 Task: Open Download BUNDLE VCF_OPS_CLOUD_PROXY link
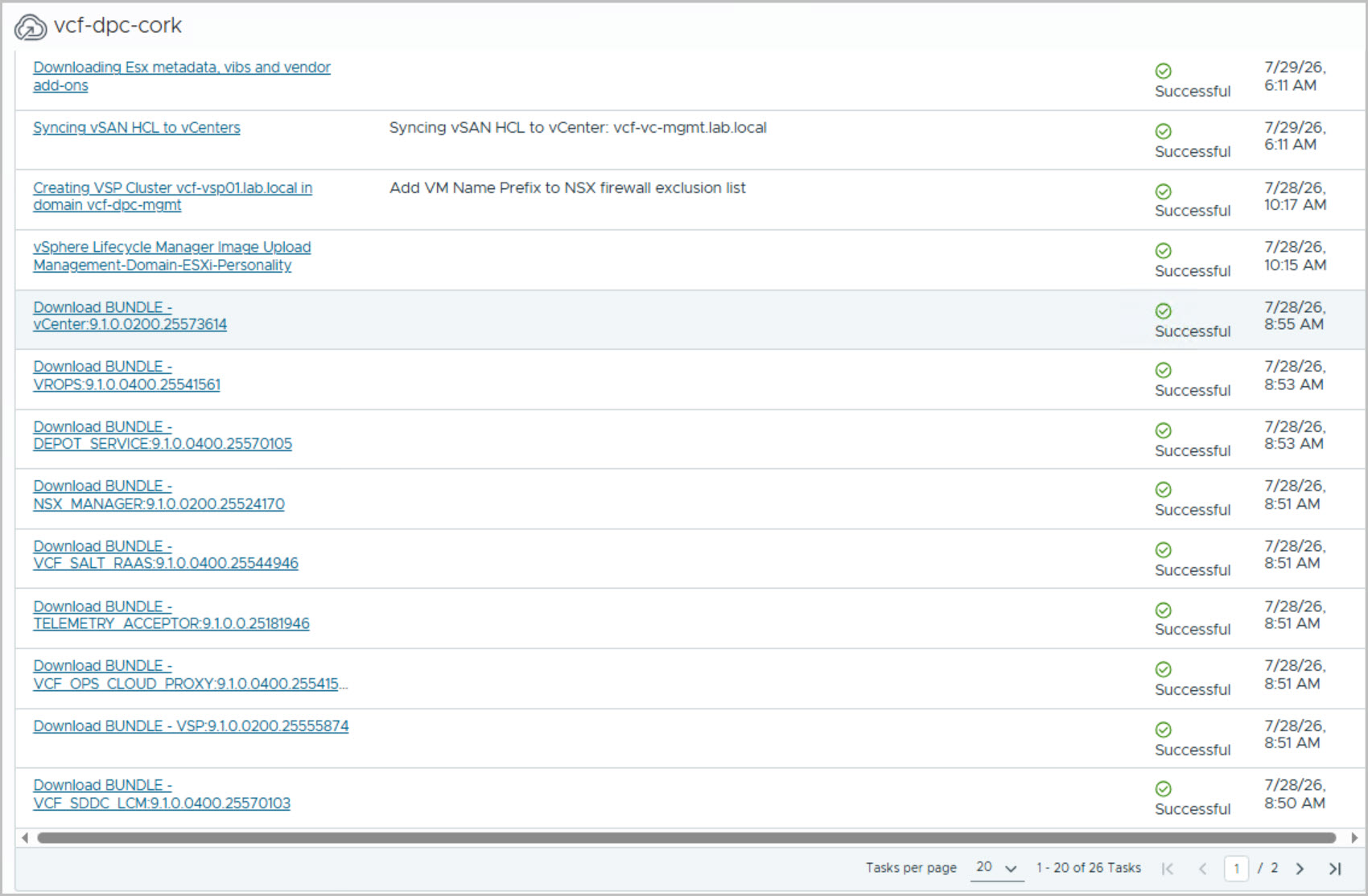click(x=191, y=675)
